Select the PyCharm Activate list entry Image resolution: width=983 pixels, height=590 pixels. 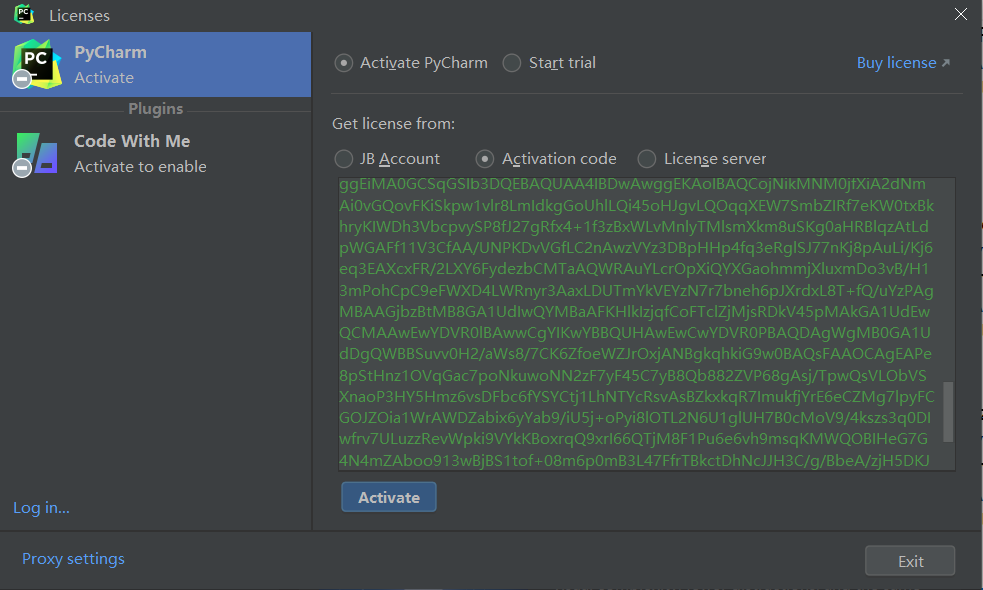(x=155, y=64)
